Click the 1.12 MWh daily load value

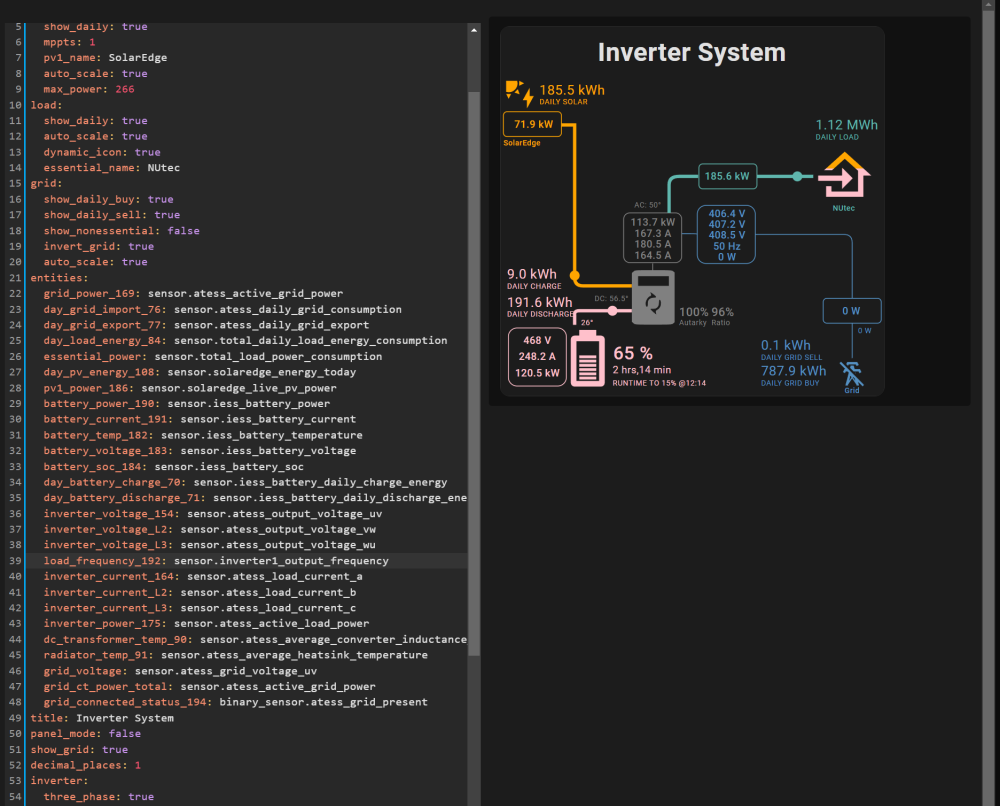[846, 125]
